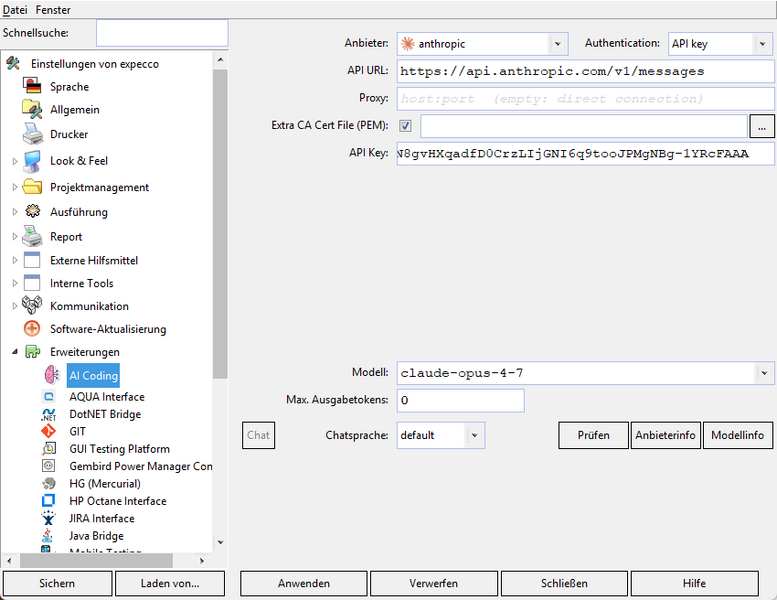Click the Prüfen button
This screenshot has height=600, width=777.
593,435
